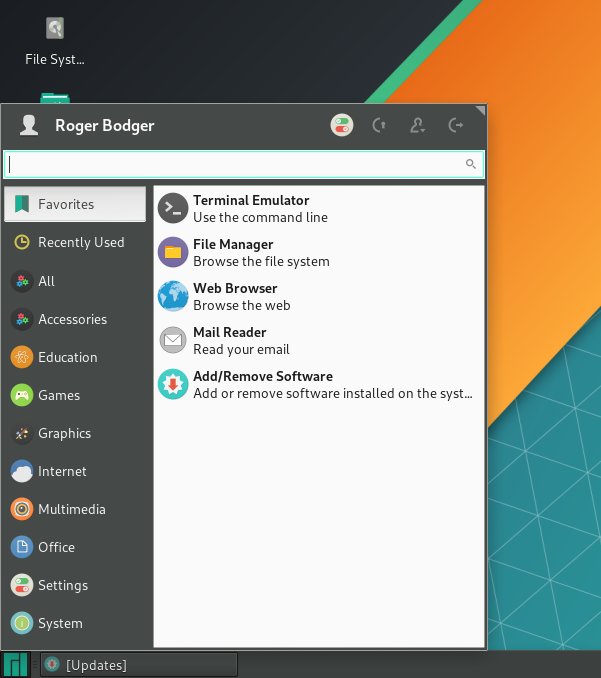Open the Graphics category label
Viewport: 601px width, 678px height.
point(64,434)
